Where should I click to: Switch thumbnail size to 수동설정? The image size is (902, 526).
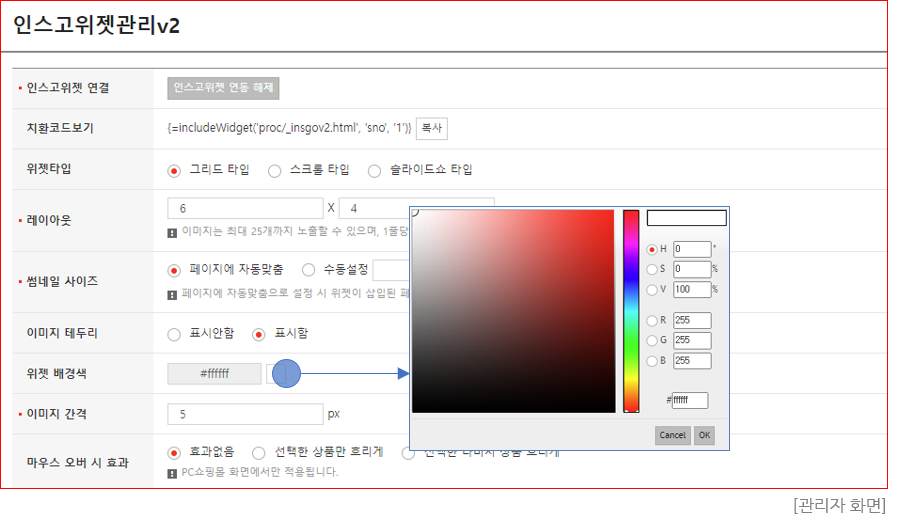(308, 270)
